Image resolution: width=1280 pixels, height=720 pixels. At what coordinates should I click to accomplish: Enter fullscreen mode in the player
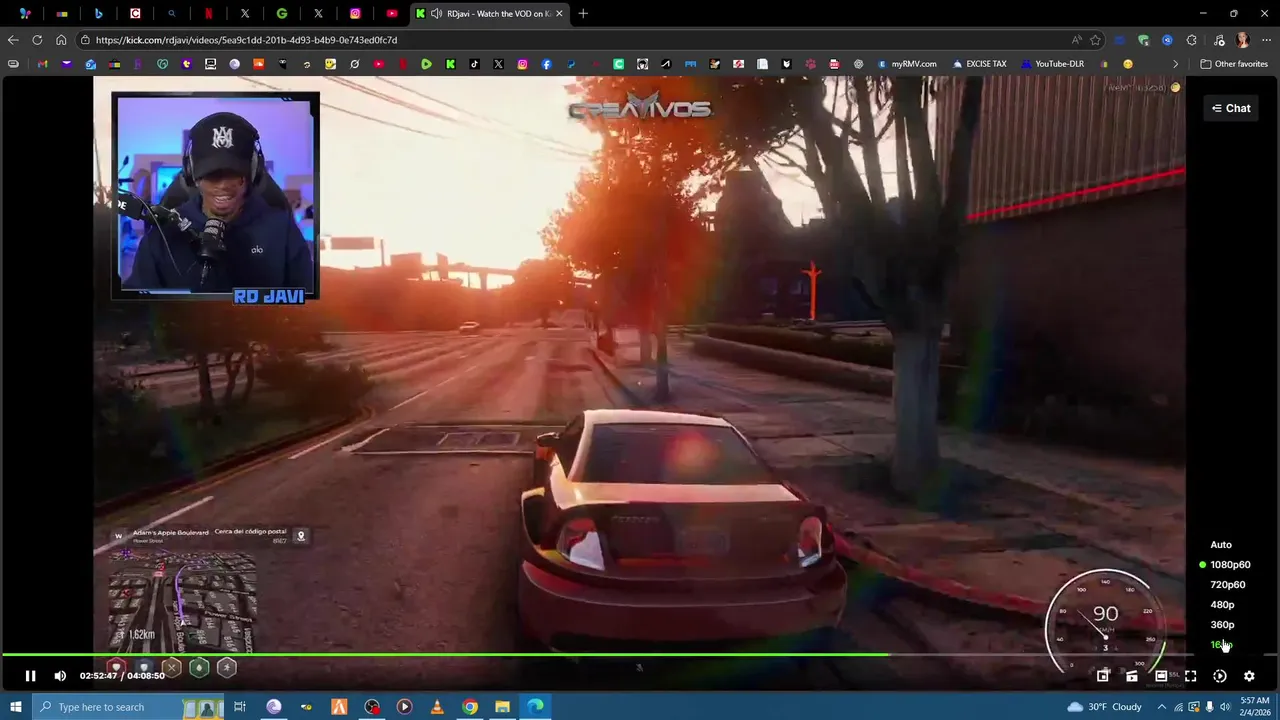1190,676
